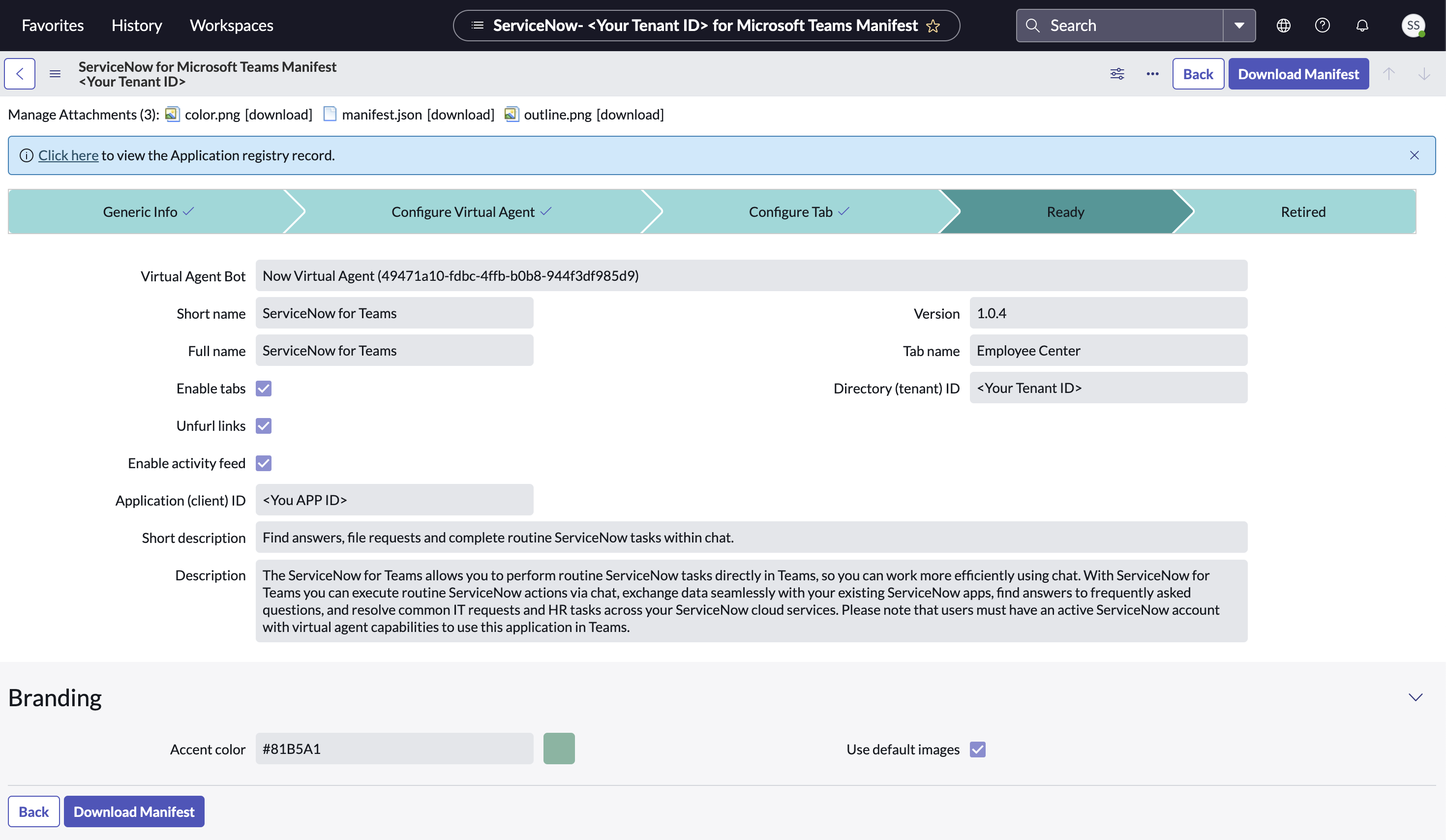The image size is (1446, 840).
Task: Open the Favorites menu
Action: (53, 25)
